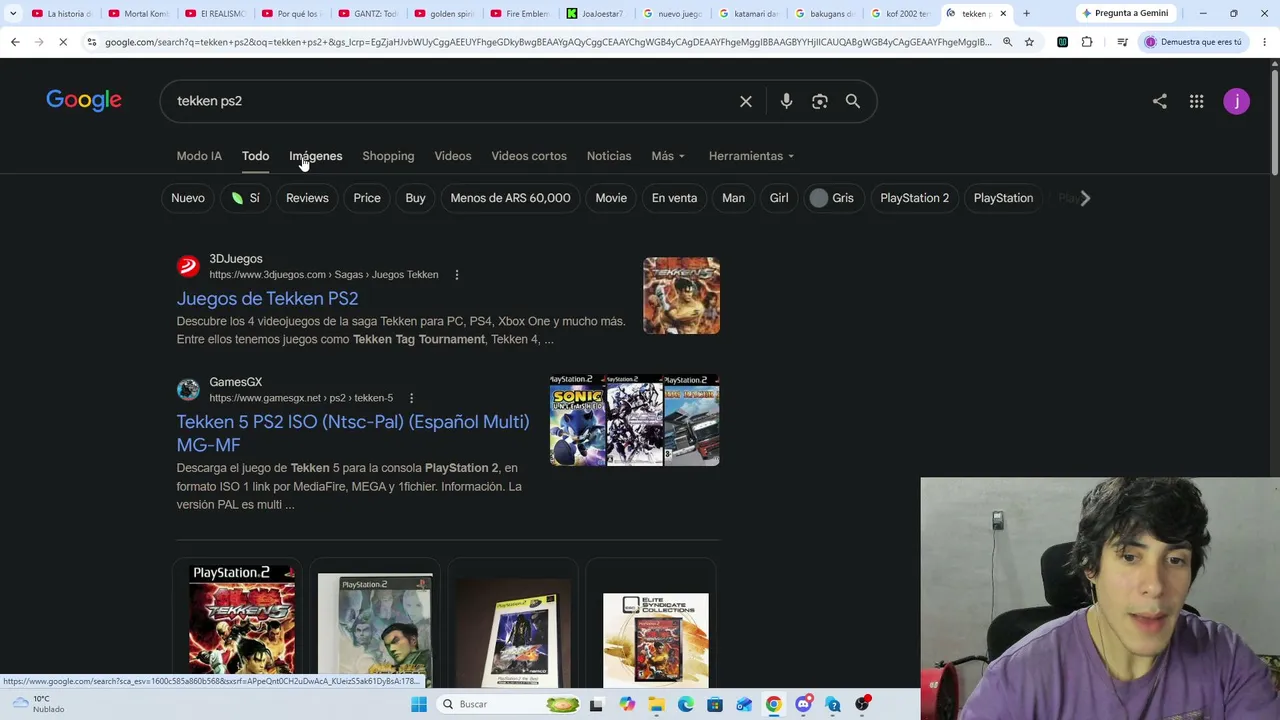
Task: Select the Todo results tab
Action: (x=255, y=156)
